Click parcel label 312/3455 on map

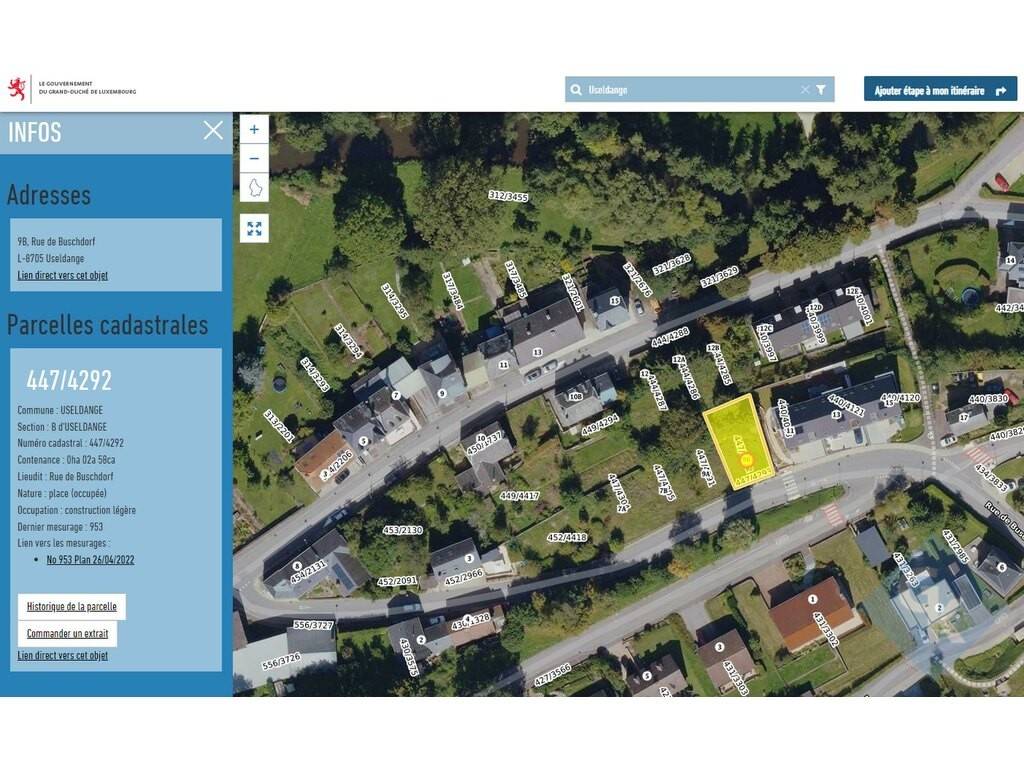click(508, 197)
